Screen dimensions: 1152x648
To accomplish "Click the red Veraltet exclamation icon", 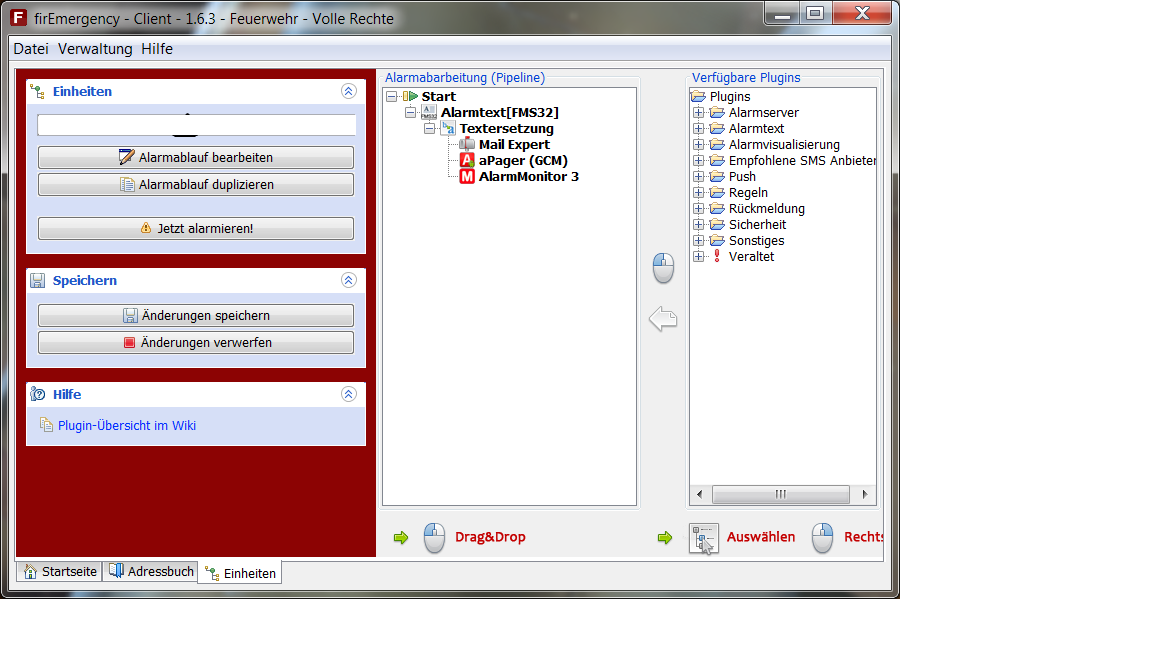I will (x=717, y=257).
